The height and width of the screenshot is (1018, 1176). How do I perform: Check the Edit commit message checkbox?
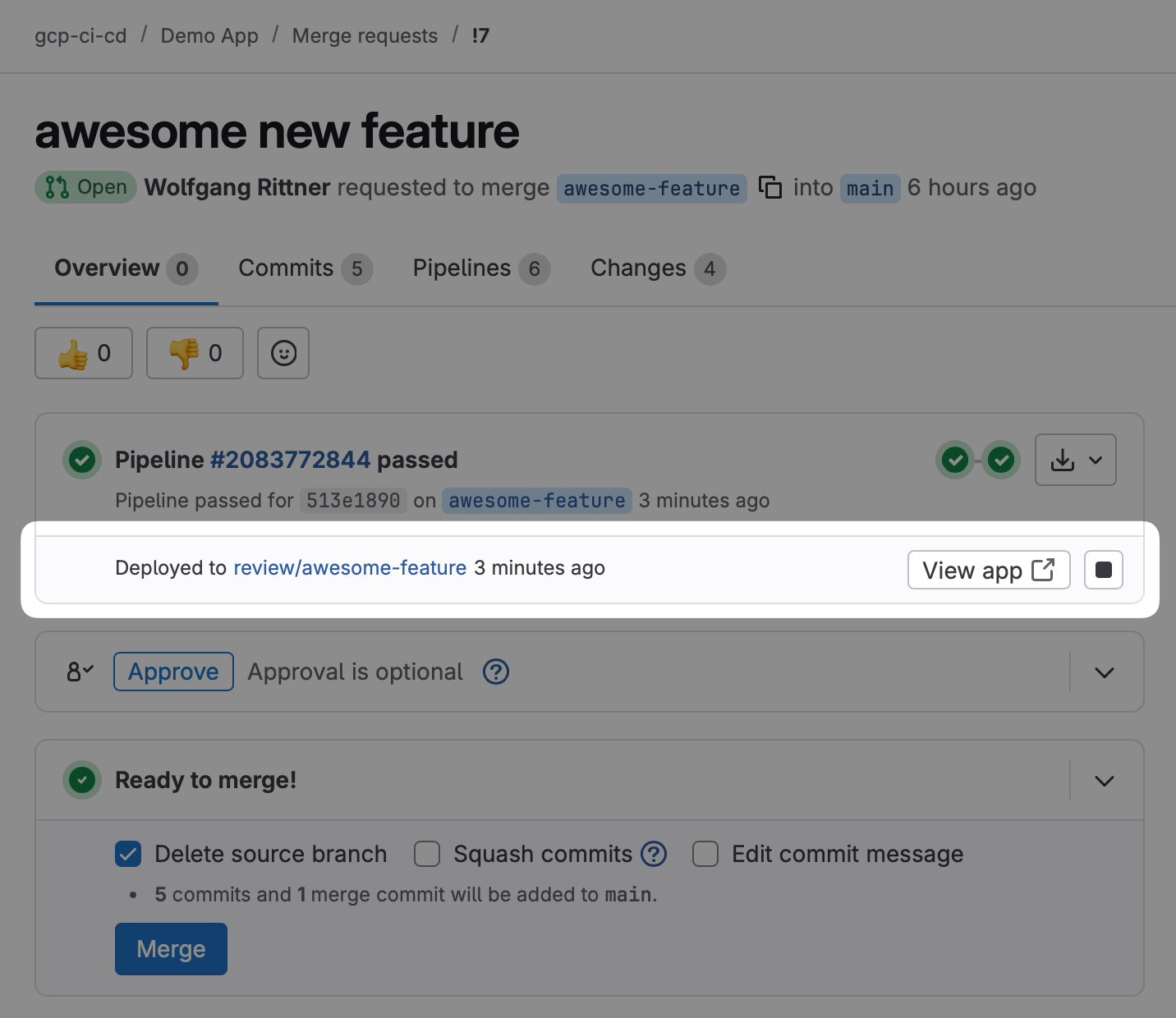tap(705, 854)
